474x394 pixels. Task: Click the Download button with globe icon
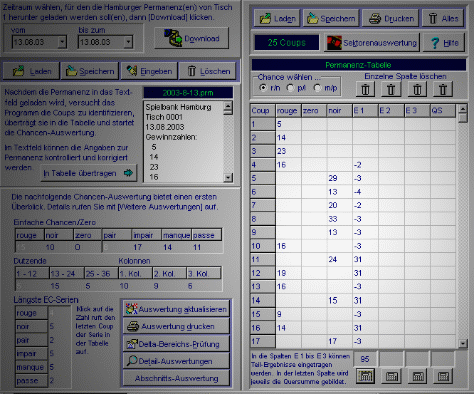(x=191, y=38)
